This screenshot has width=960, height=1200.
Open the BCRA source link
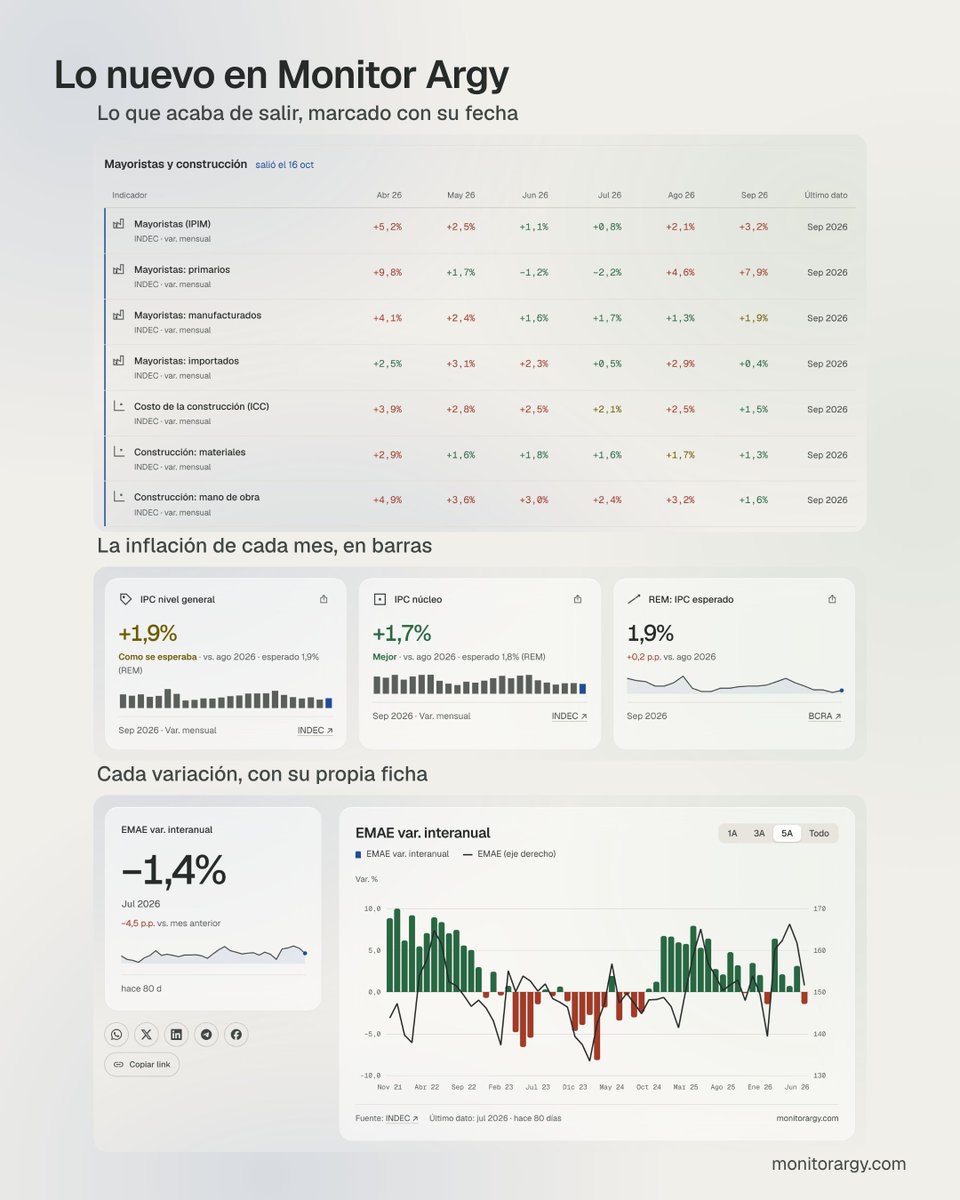click(x=825, y=716)
